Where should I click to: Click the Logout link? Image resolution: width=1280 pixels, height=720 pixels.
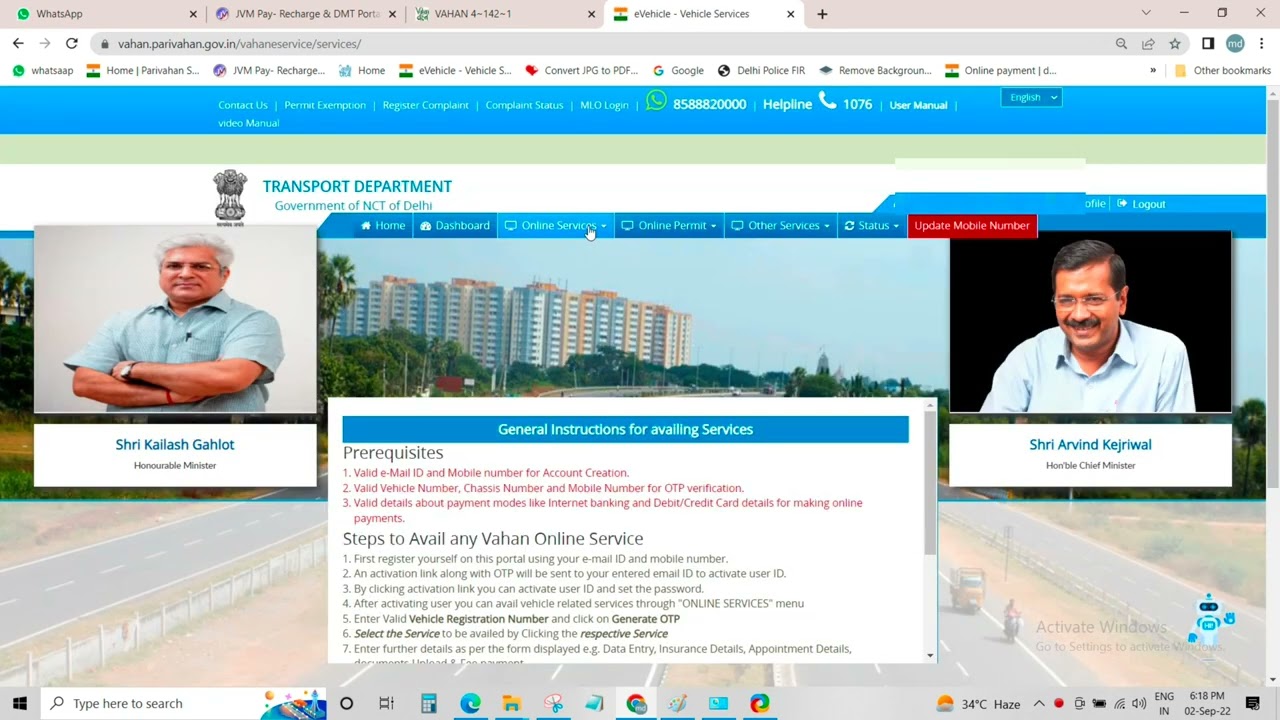point(1141,204)
